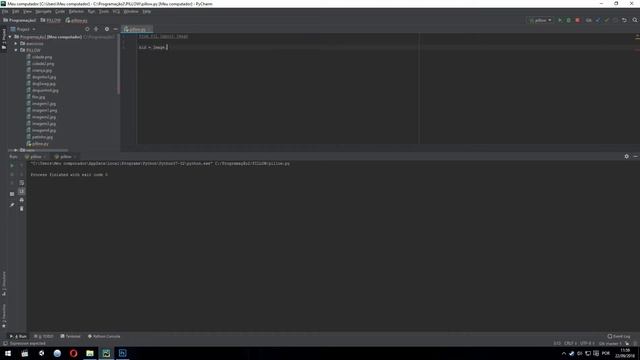Open PyCharm from Windows taskbar

(106, 353)
